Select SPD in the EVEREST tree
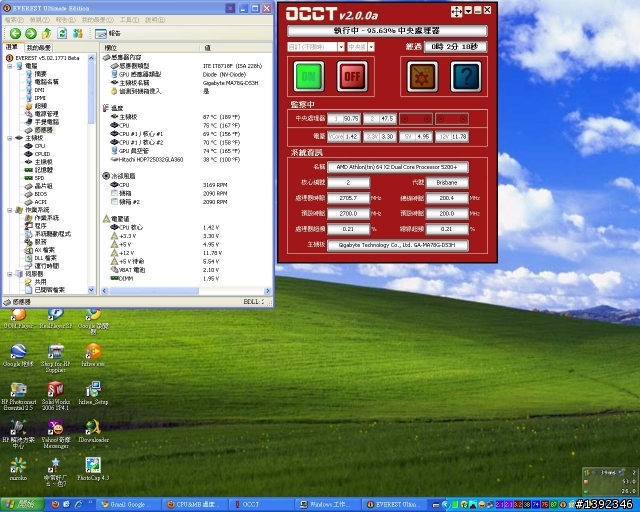This screenshot has height=512, width=640. coord(39,178)
